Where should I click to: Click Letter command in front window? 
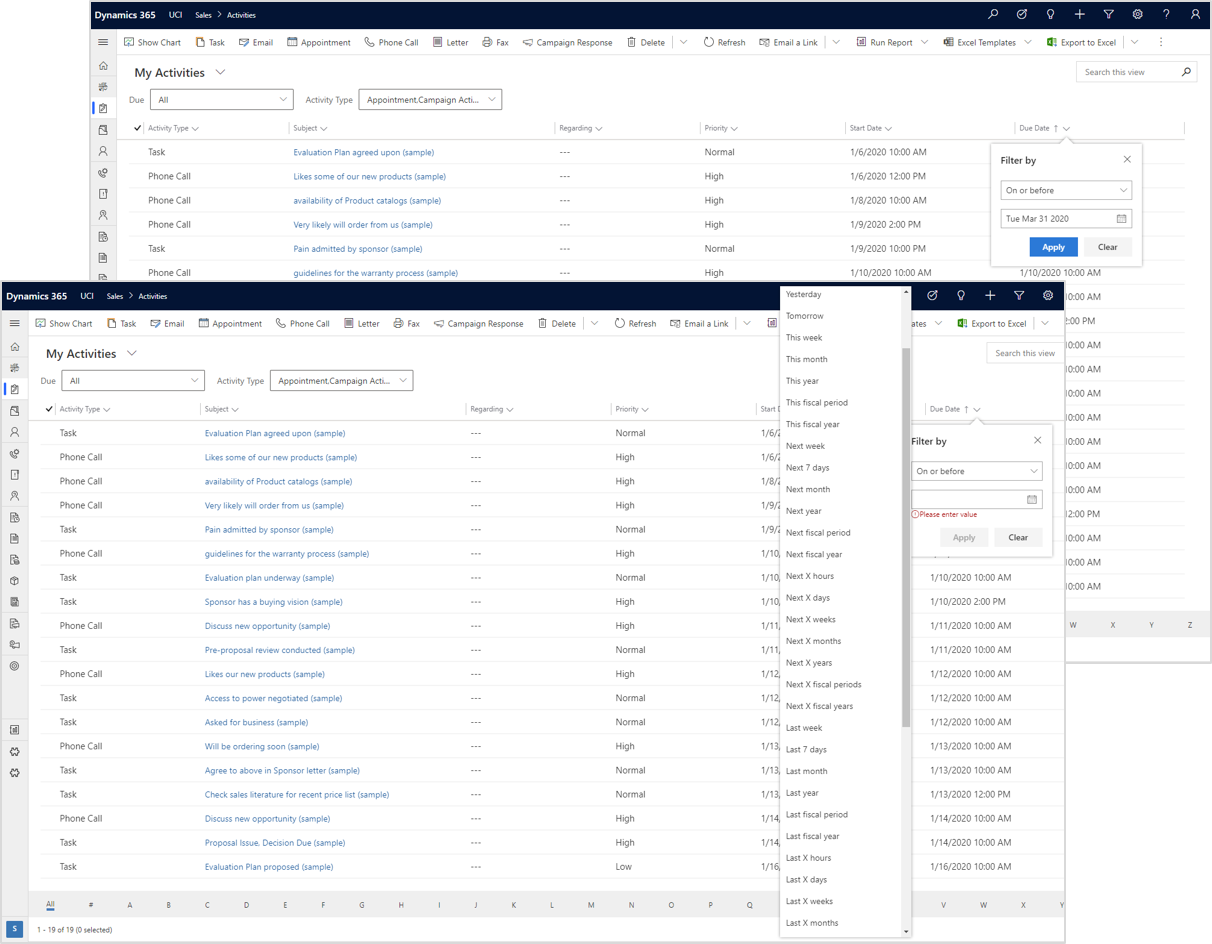tap(361, 323)
